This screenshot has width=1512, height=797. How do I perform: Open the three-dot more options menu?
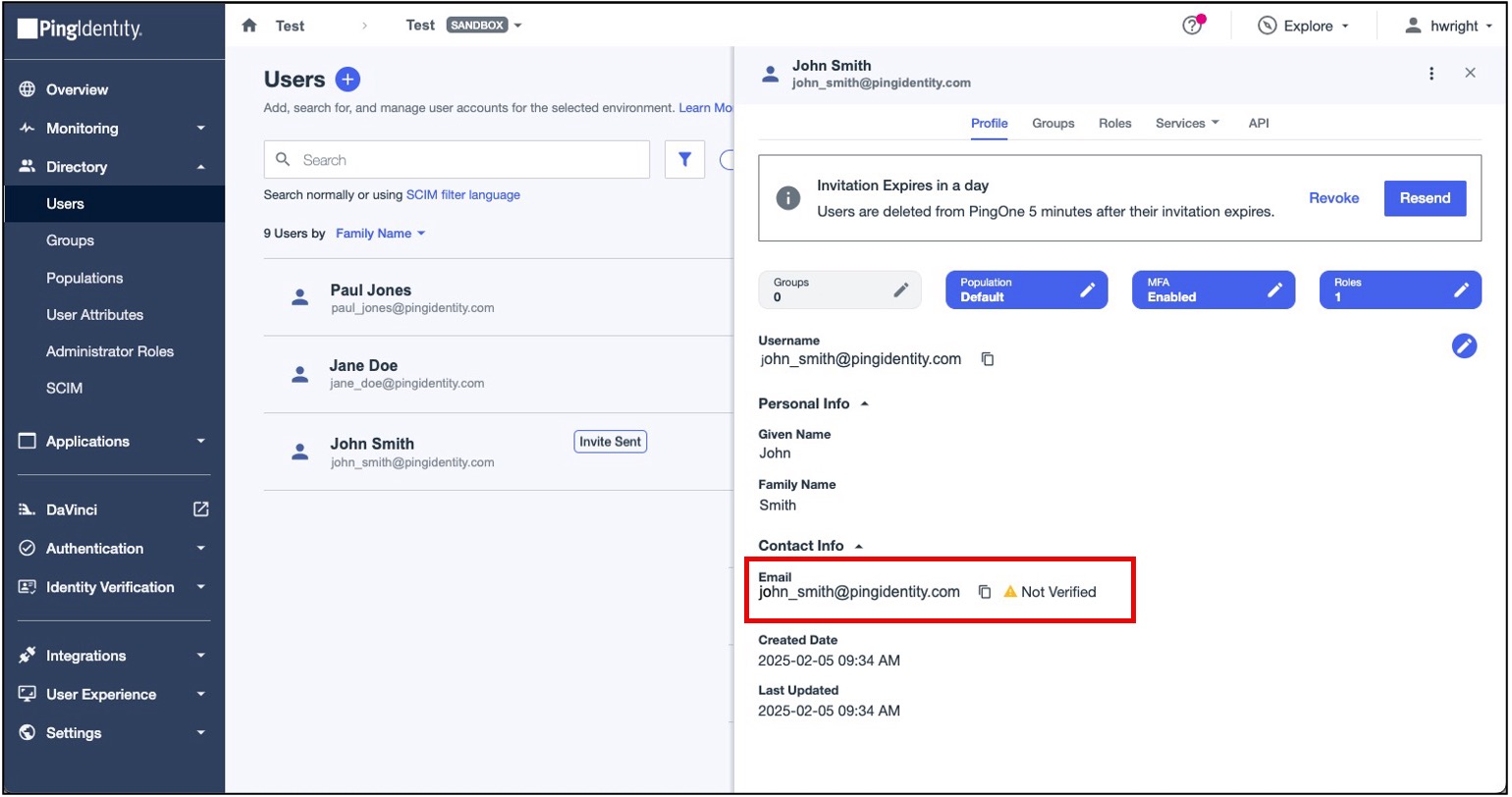pyautogui.click(x=1431, y=73)
